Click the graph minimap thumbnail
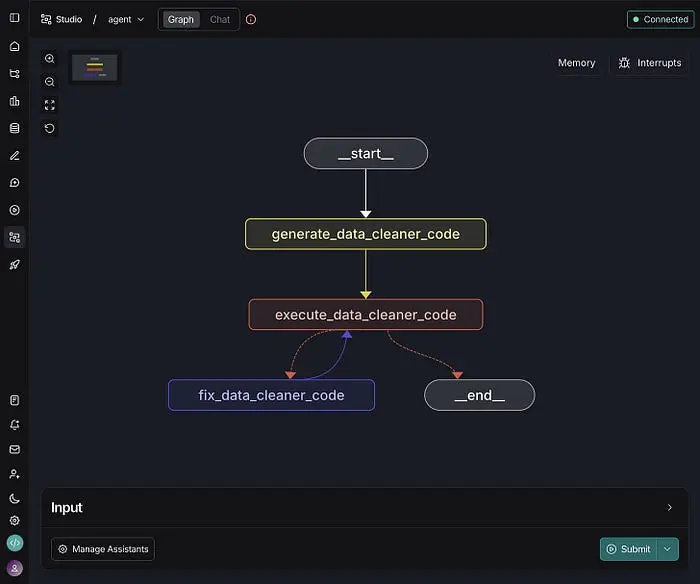The height and width of the screenshot is (584, 700). [95, 68]
